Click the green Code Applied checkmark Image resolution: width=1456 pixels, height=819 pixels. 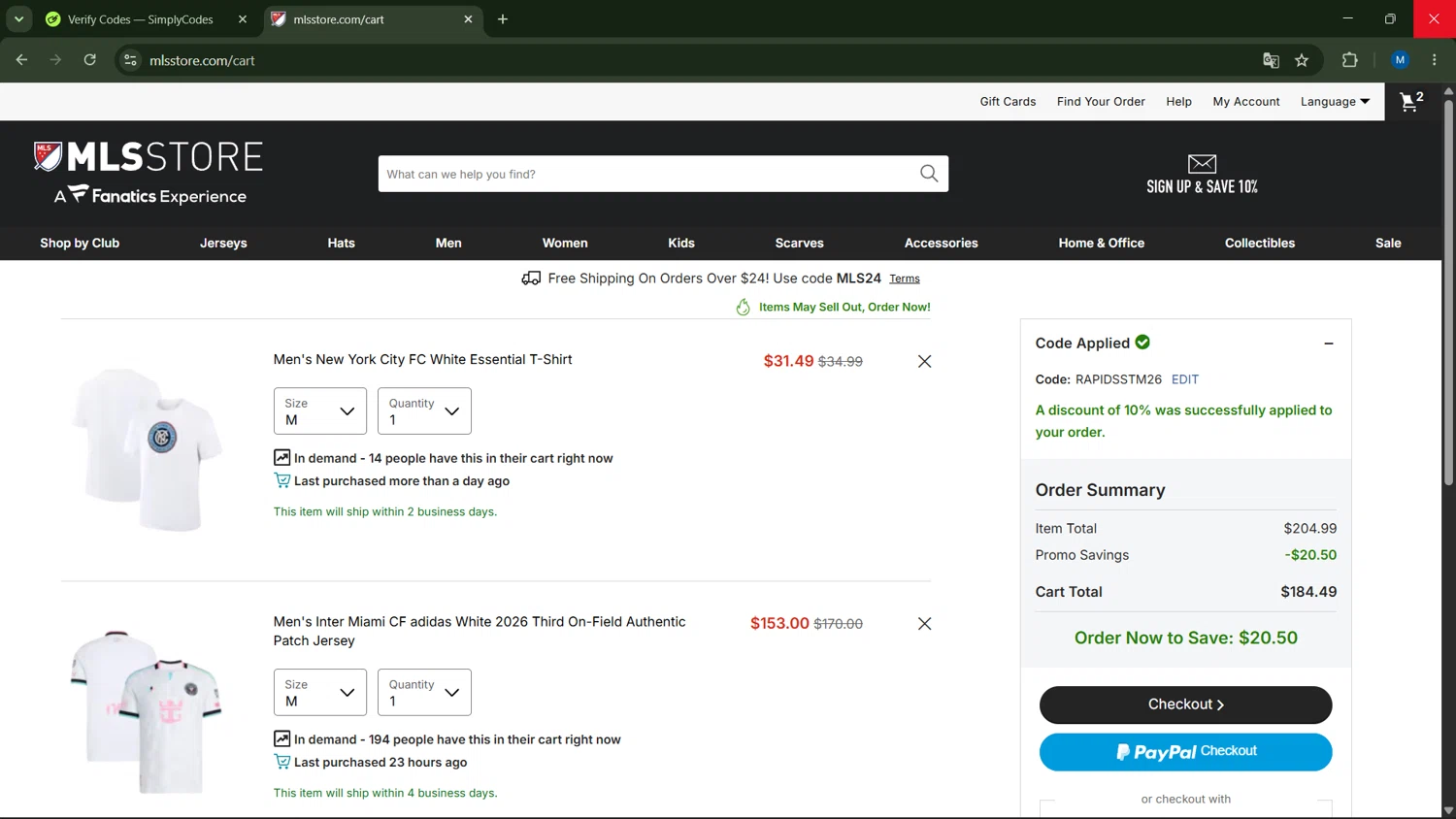pos(1142,342)
